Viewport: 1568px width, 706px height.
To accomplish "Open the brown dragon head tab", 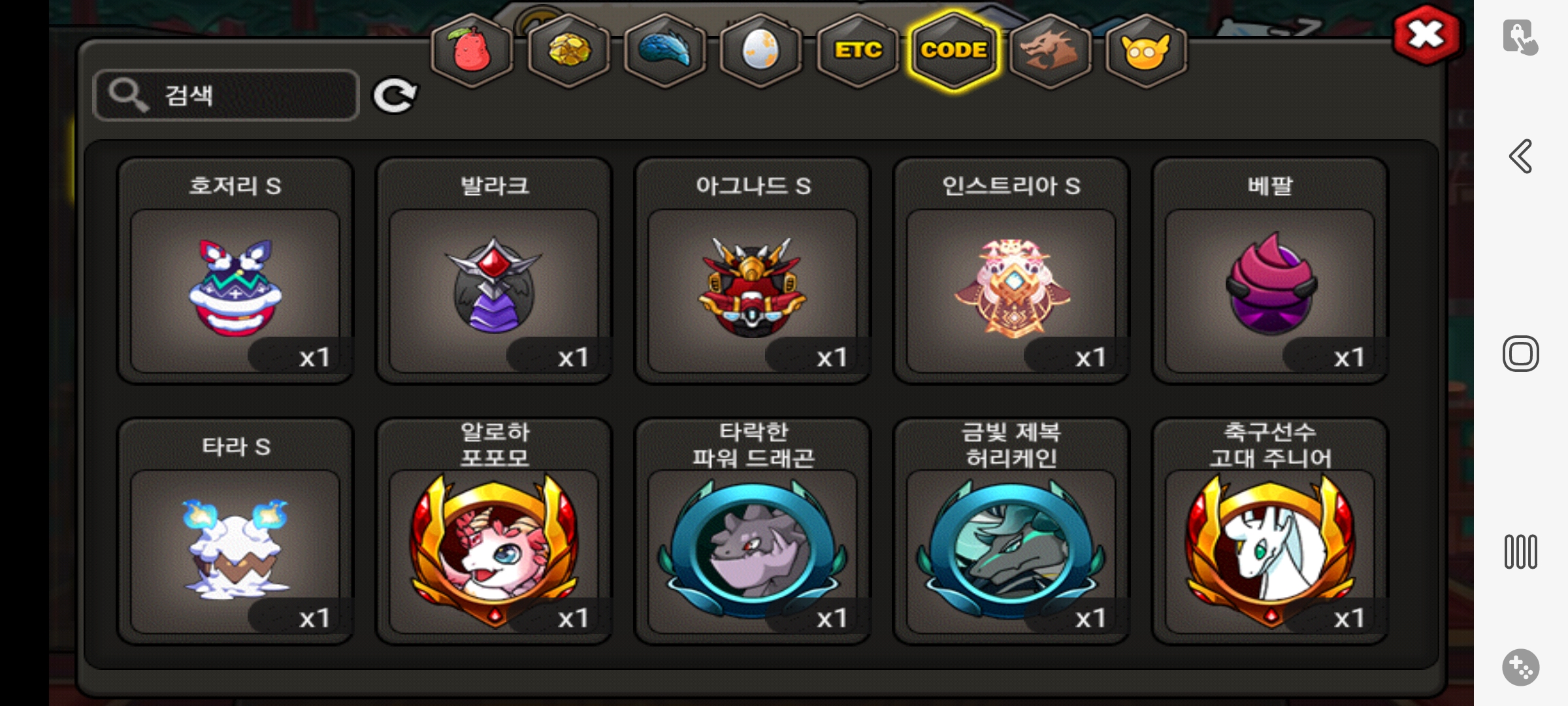I will click(1050, 50).
